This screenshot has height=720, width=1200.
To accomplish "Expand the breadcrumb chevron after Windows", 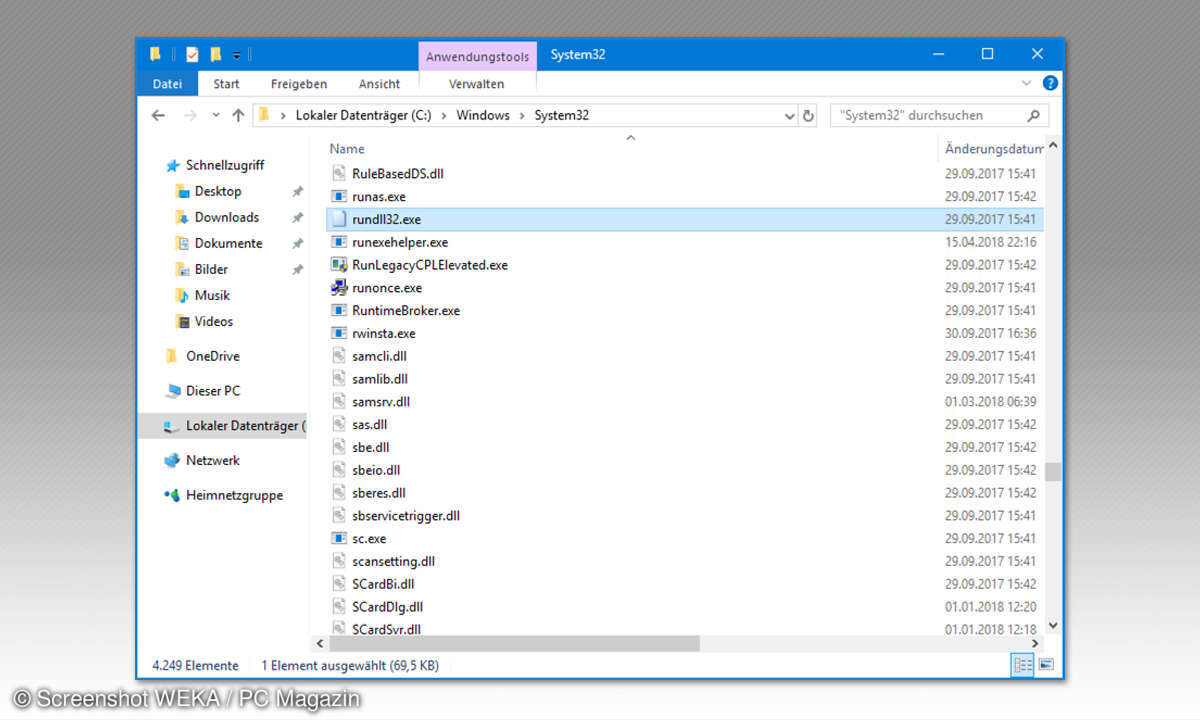I will (x=522, y=115).
